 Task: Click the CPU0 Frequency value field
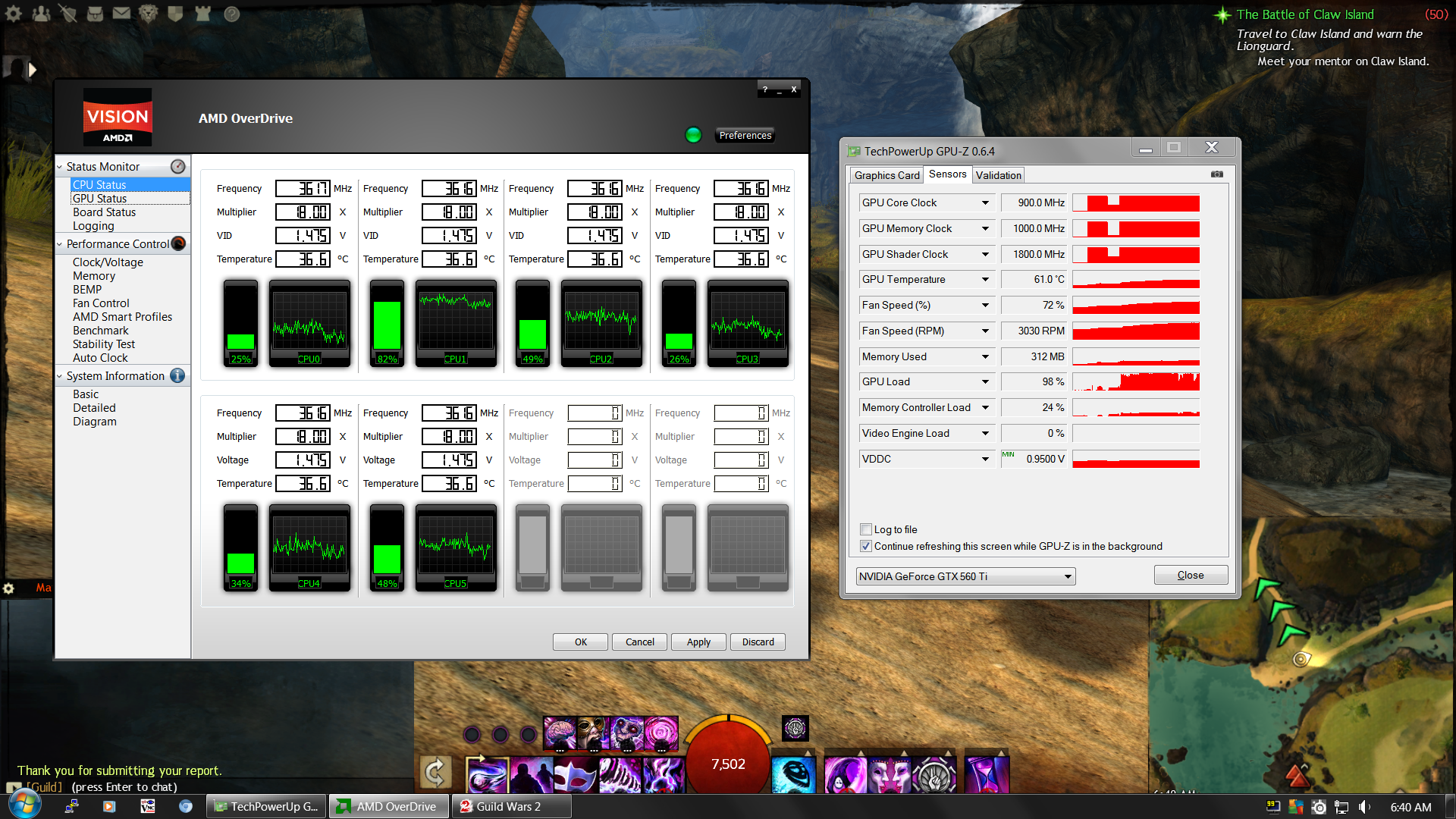click(303, 188)
